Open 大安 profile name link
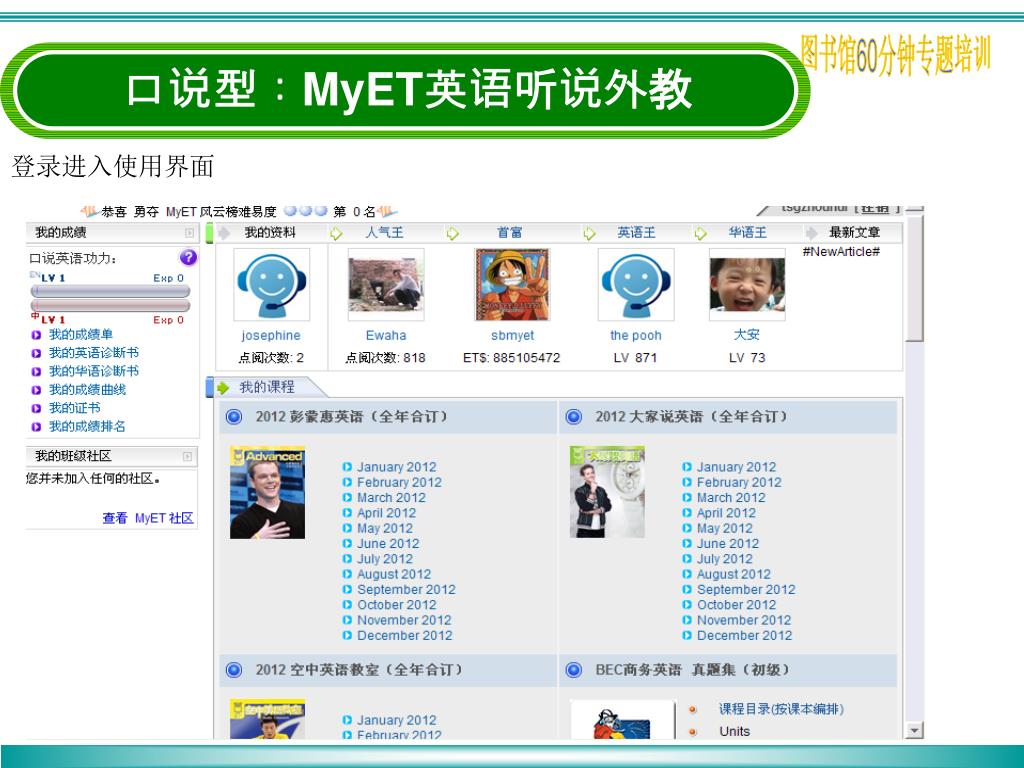 [746, 334]
